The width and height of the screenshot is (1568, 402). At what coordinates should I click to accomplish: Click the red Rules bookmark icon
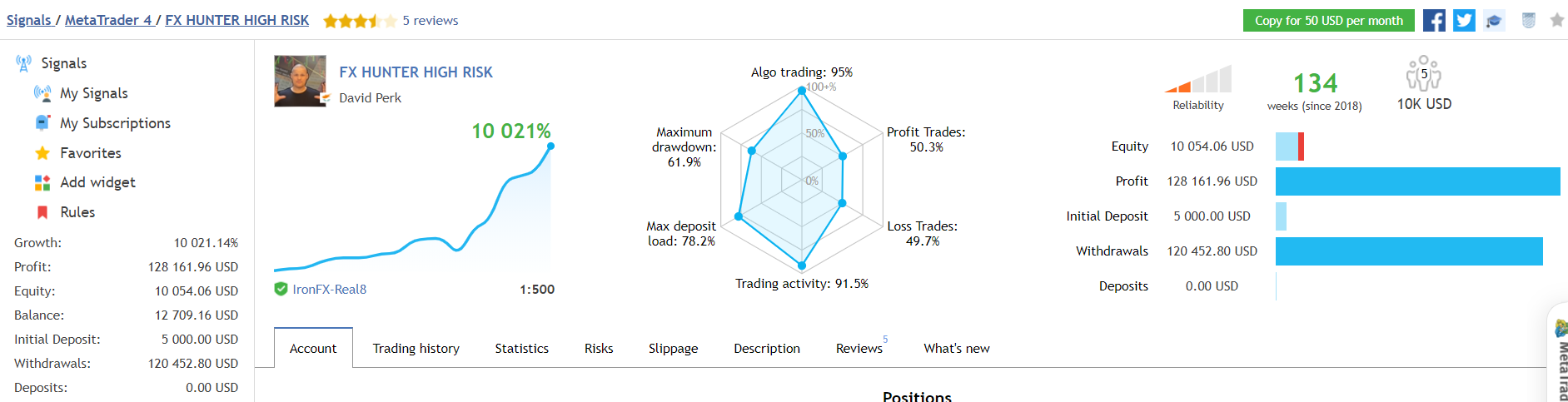(42, 212)
